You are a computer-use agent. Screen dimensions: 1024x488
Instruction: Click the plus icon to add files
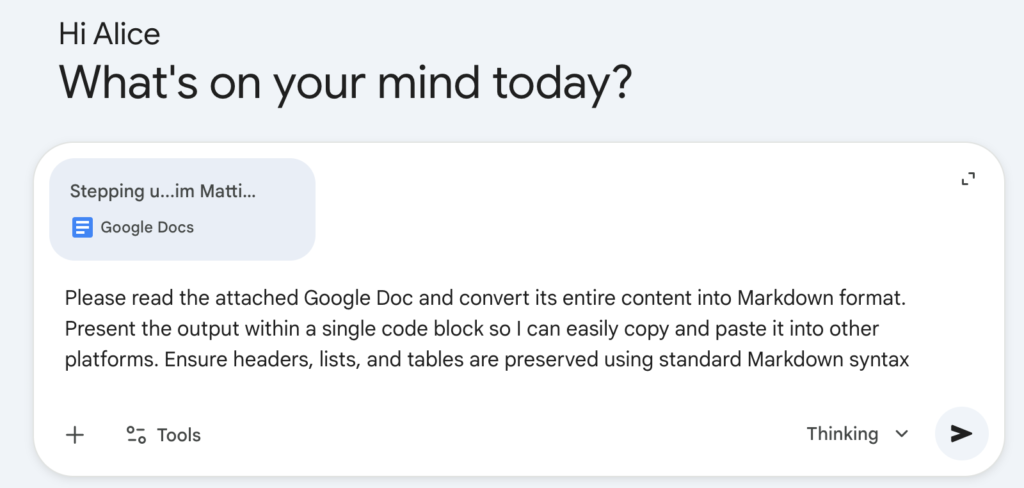tap(75, 434)
